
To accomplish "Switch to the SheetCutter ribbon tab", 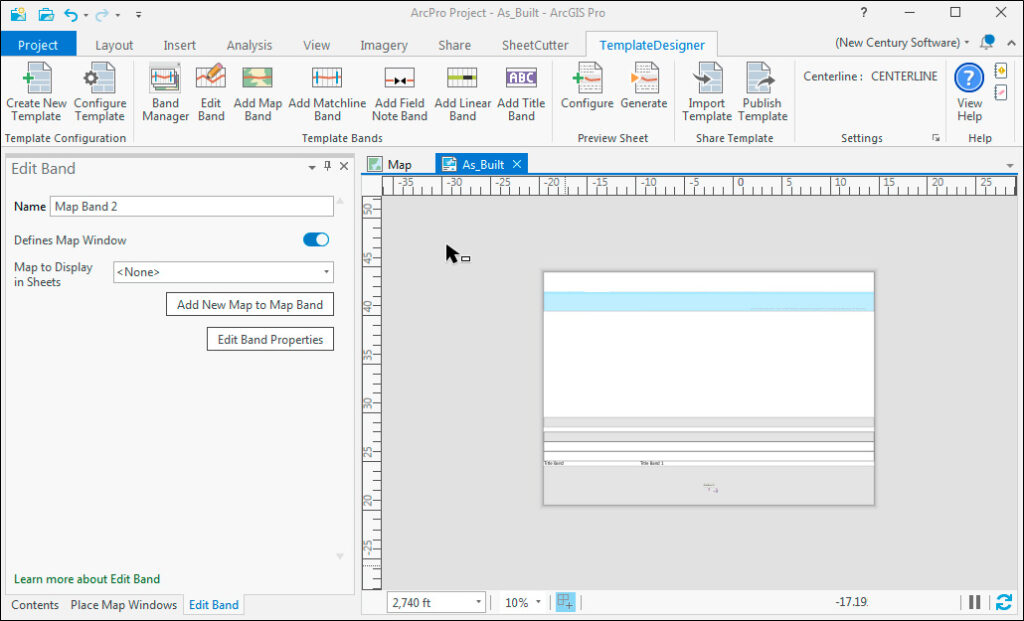I will [x=535, y=45].
